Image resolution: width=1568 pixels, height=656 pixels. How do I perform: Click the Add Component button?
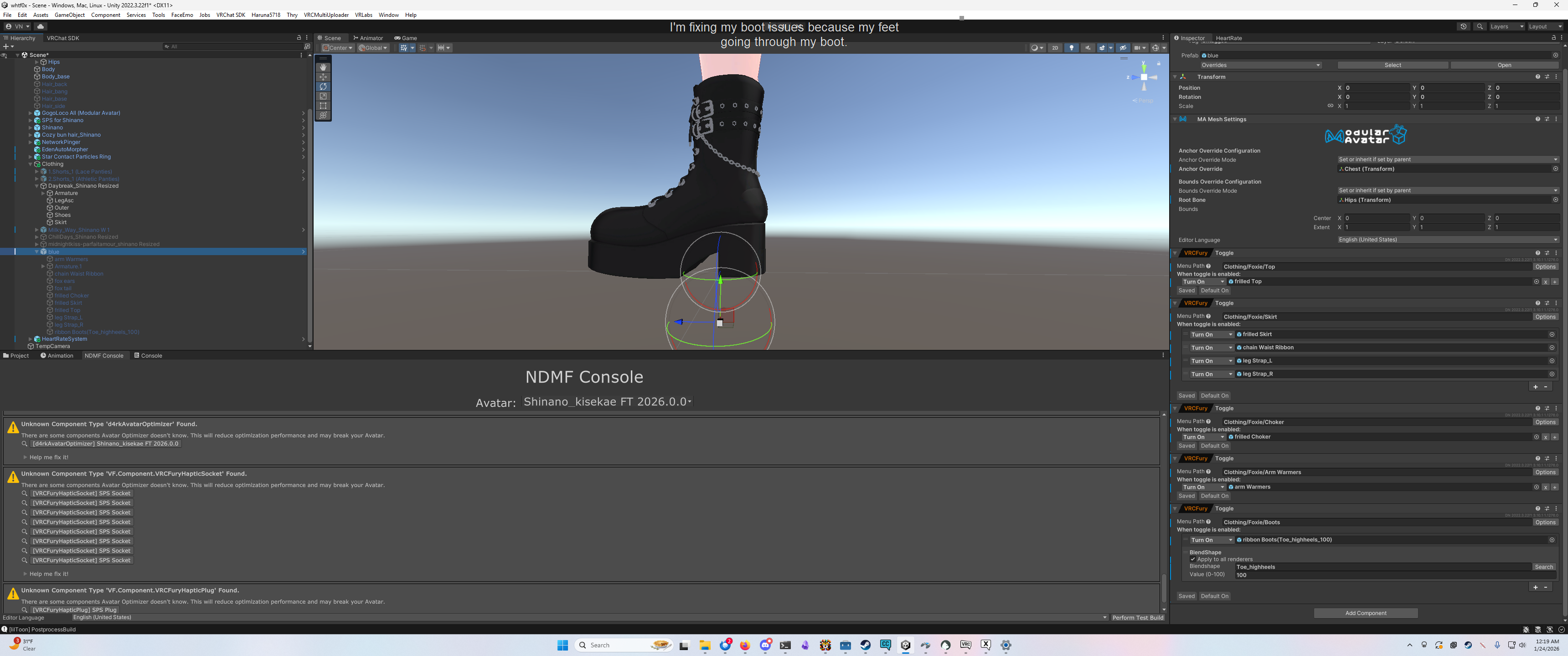1365,613
